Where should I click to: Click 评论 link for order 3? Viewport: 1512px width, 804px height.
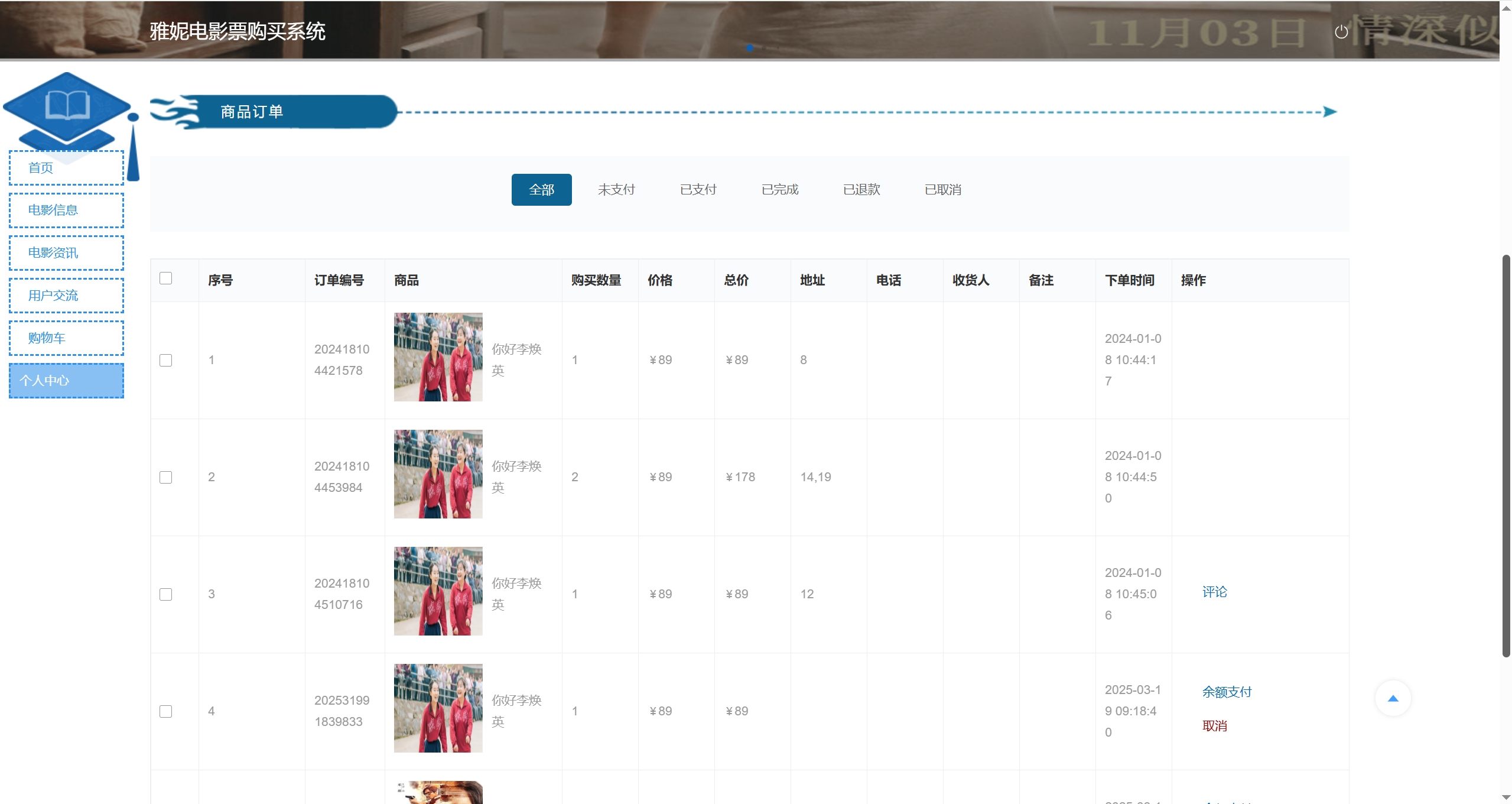(x=1215, y=592)
